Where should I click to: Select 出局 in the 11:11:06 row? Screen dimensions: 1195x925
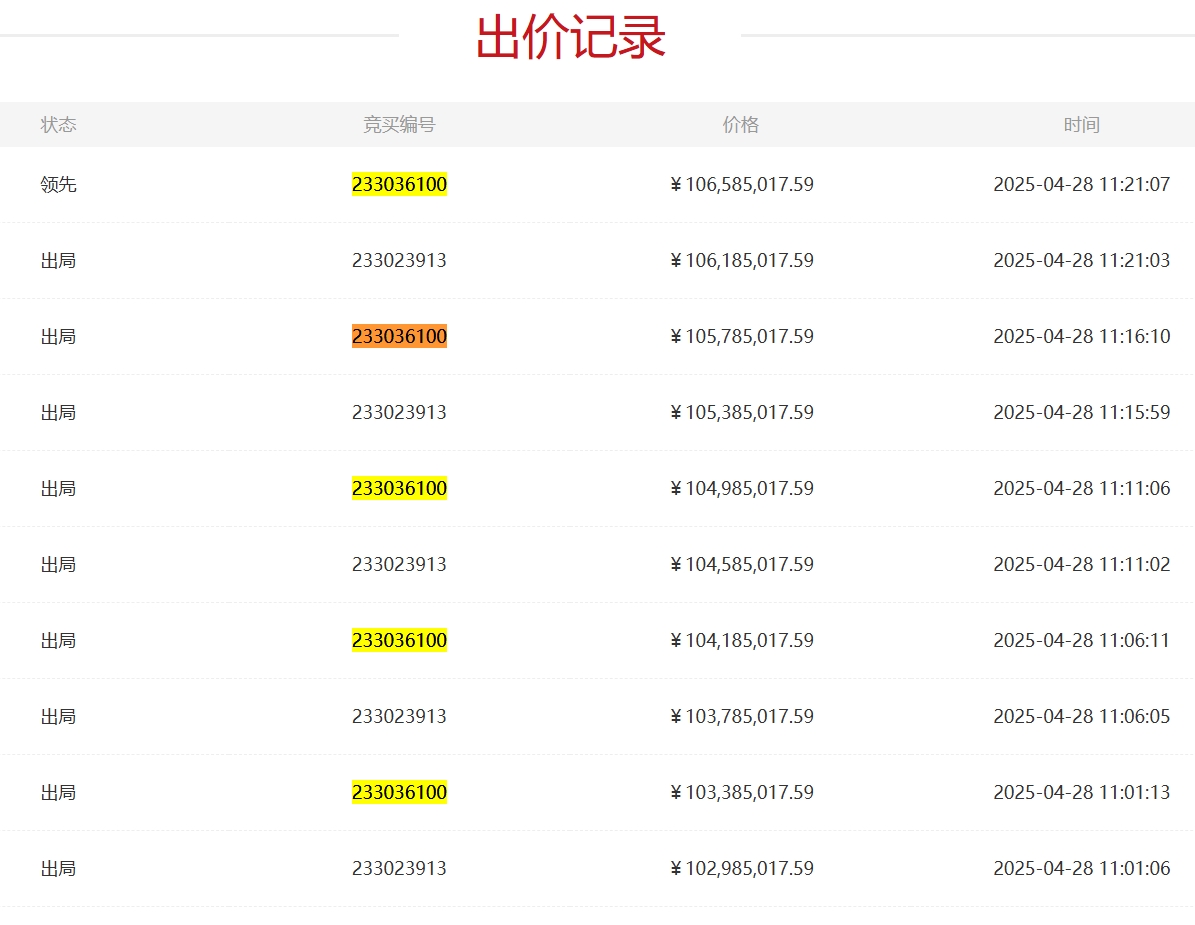59,488
